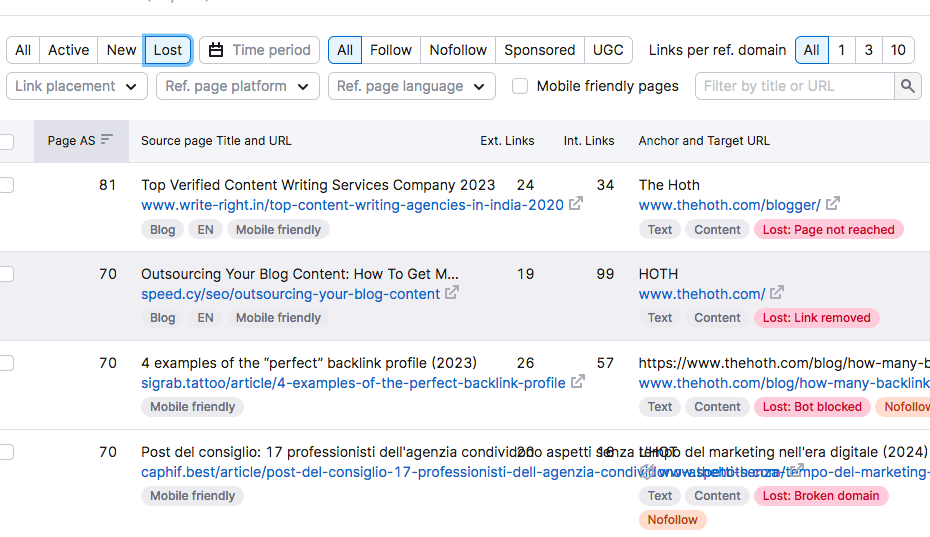Viewport: 930px width, 537px height.
Task: Select the Nofollow link type filter
Action: [458, 50]
